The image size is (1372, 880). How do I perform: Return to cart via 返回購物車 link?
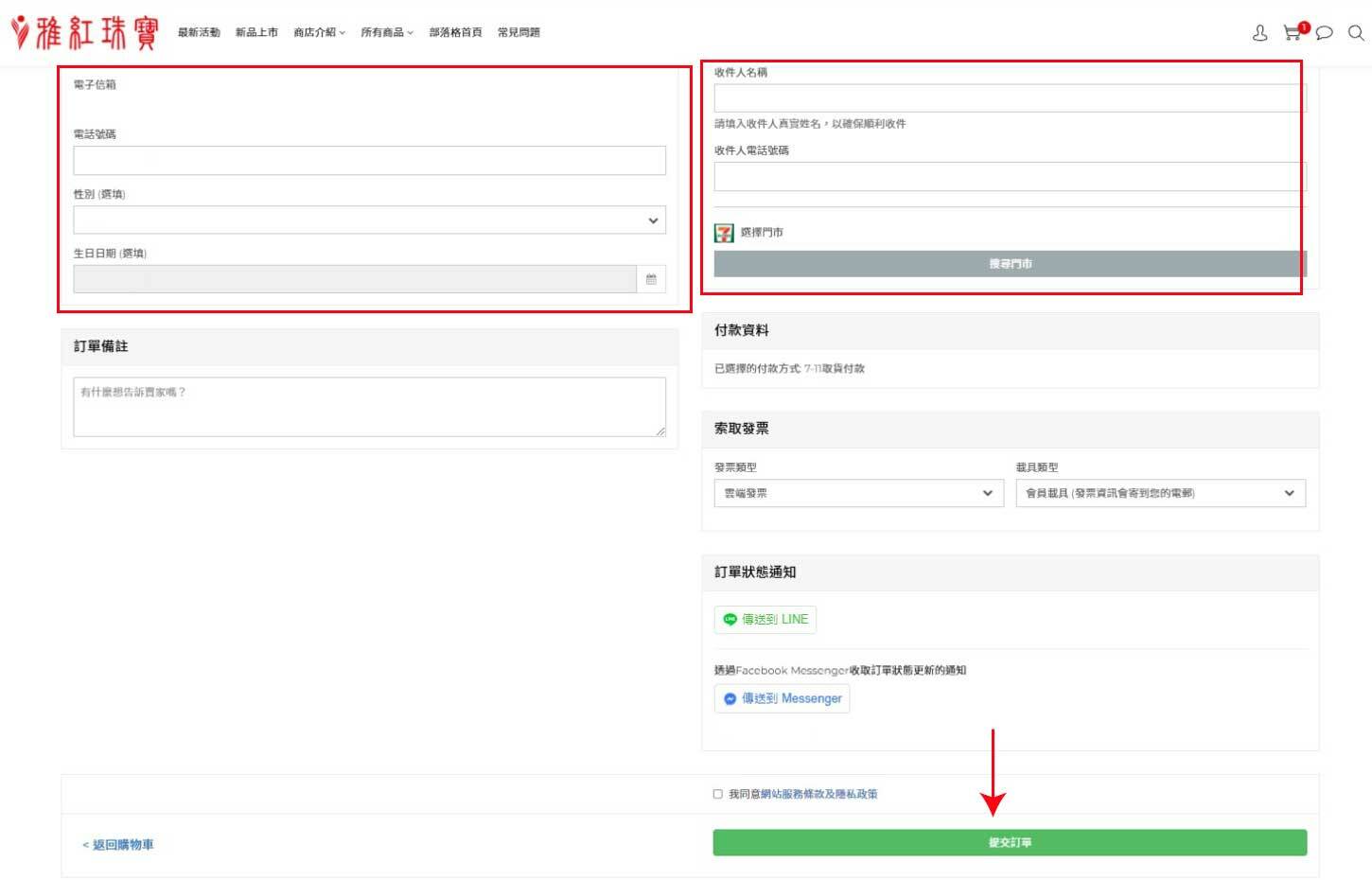click(118, 844)
